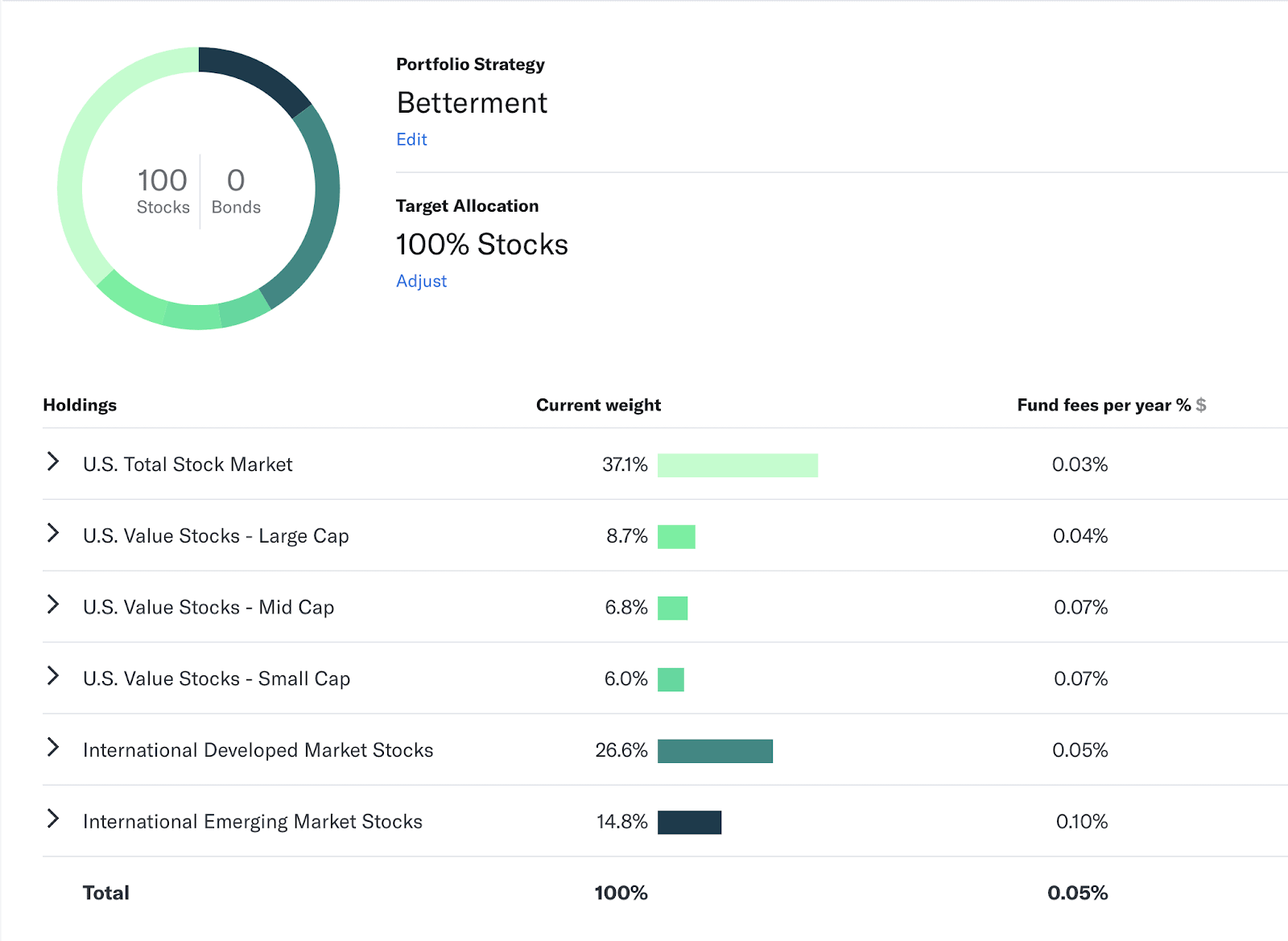Click Adjust link under Target Allocation
The height and width of the screenshot is (941, 1288).
click(x=421, y=281)
